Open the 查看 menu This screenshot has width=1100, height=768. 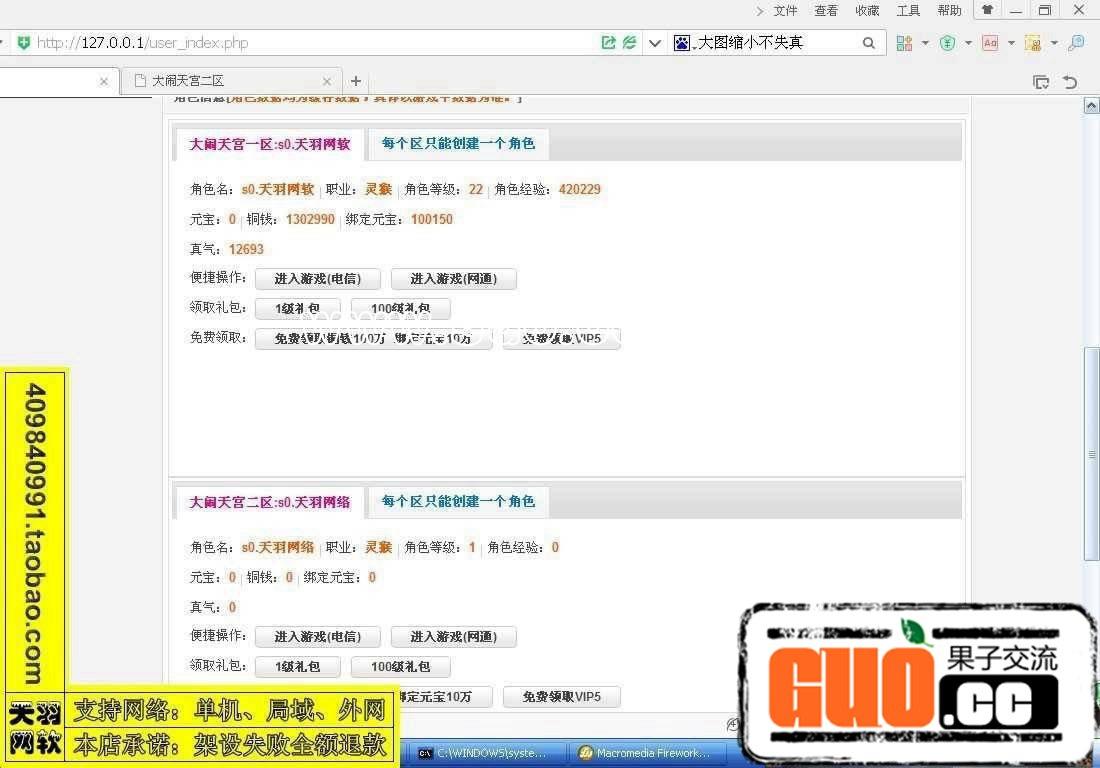point(826,11)
